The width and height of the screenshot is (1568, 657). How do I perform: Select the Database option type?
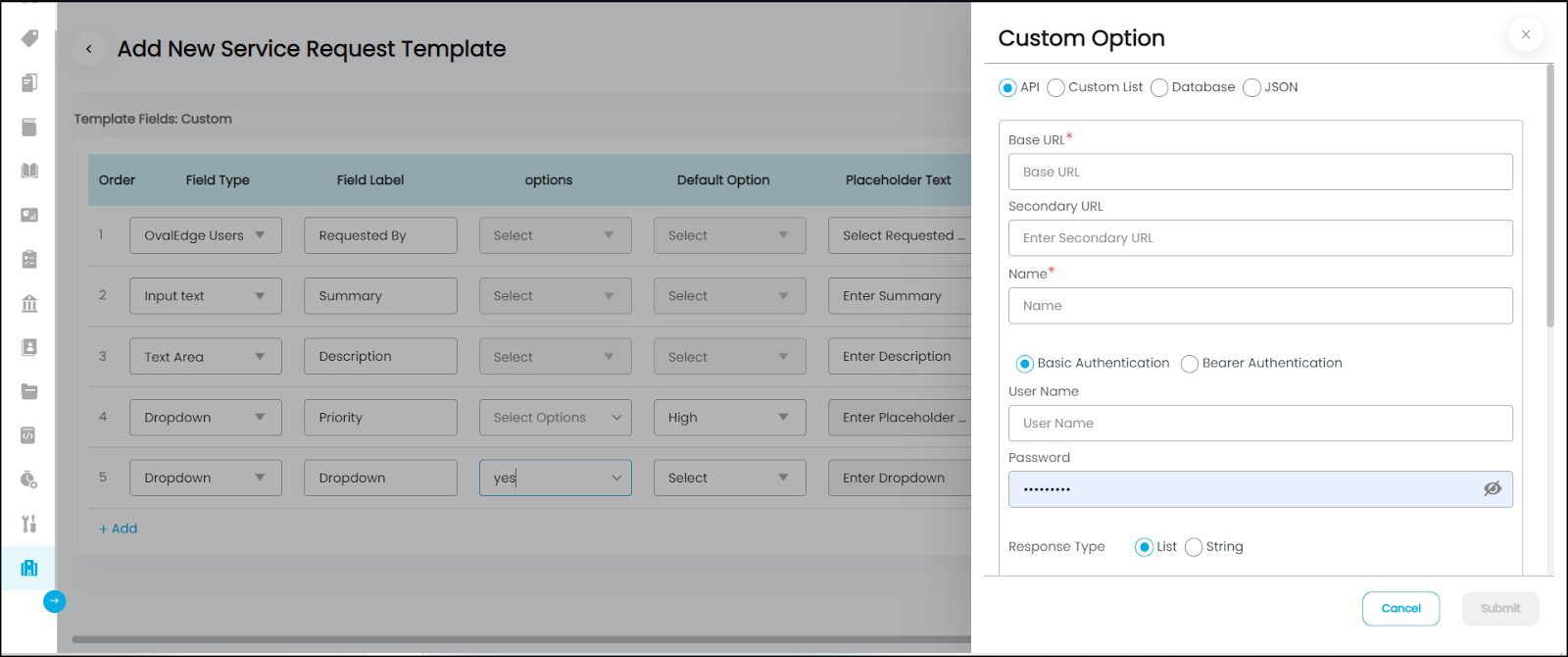pyautogui.click(x=1159, y=88)
